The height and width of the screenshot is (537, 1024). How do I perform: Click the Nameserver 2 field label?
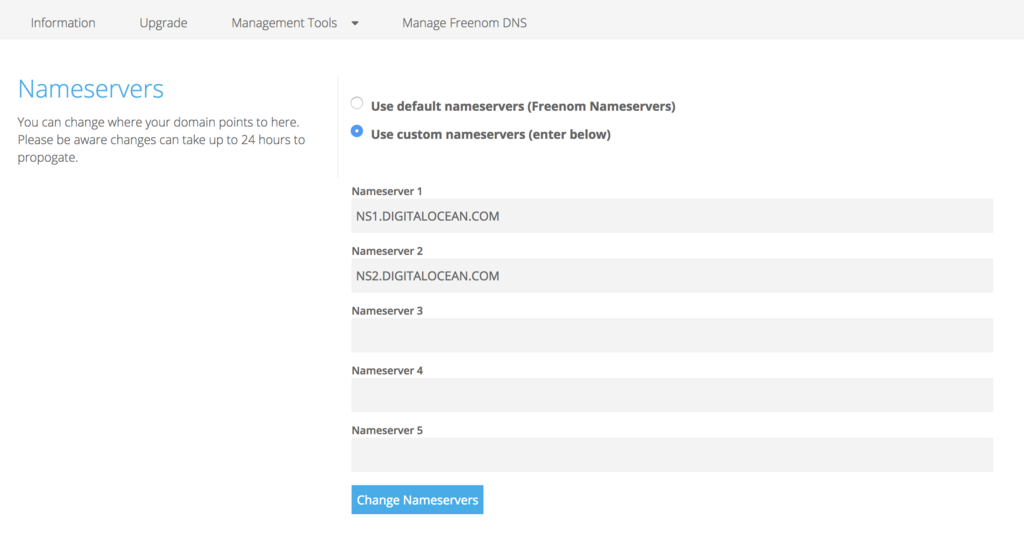pyautogui.click(x=387, y=251)
